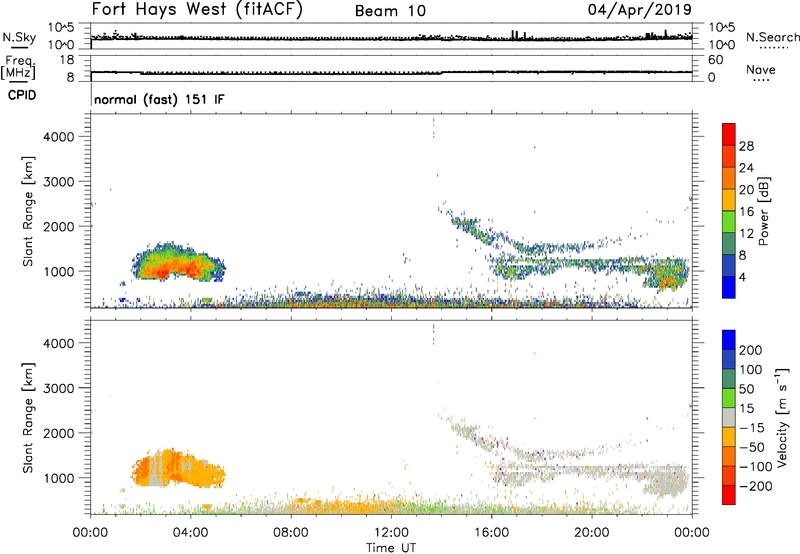The height and width of the screenshot is (554, 800).
Task: Click the 'N.Search' legend label
Action: tap(772, 37)
